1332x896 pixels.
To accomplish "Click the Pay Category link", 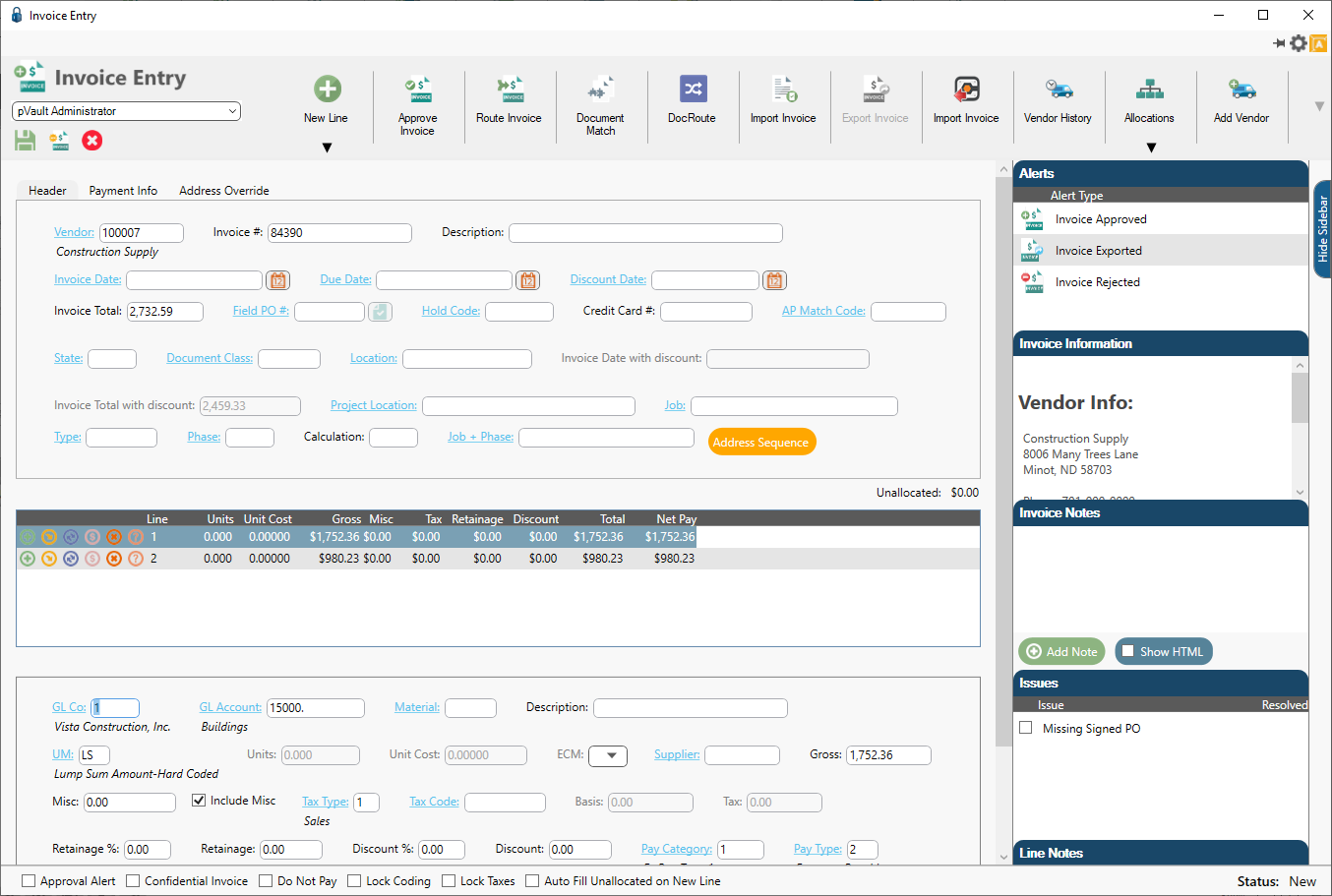I will [677, 849].
